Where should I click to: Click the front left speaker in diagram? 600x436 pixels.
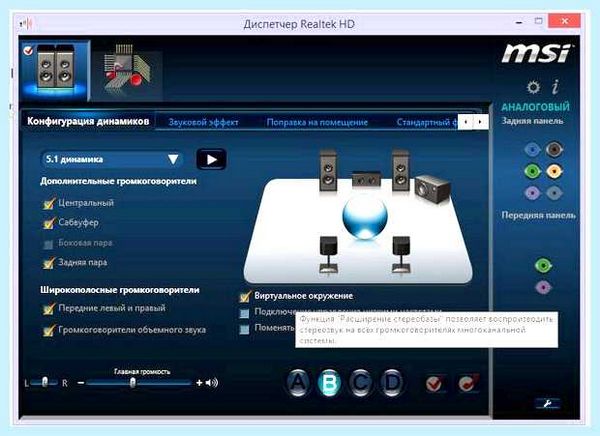click(x=328, y=170)
